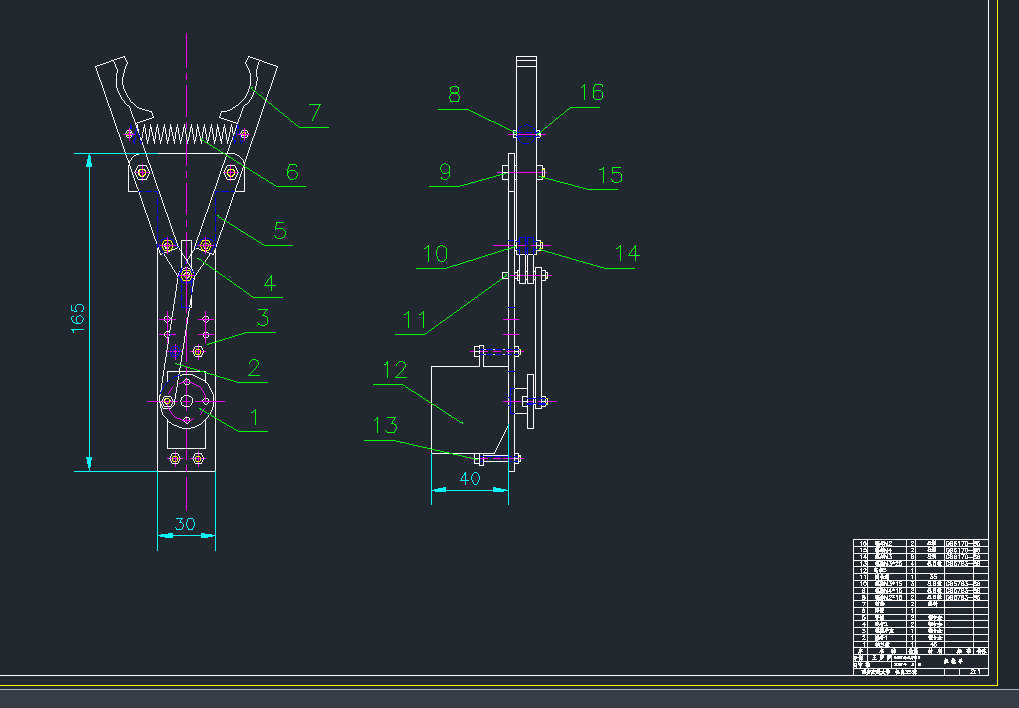Select the 40 dimension in side view
The height and width of the screenshot is (708, 1019).
click(x=469, y=479)
